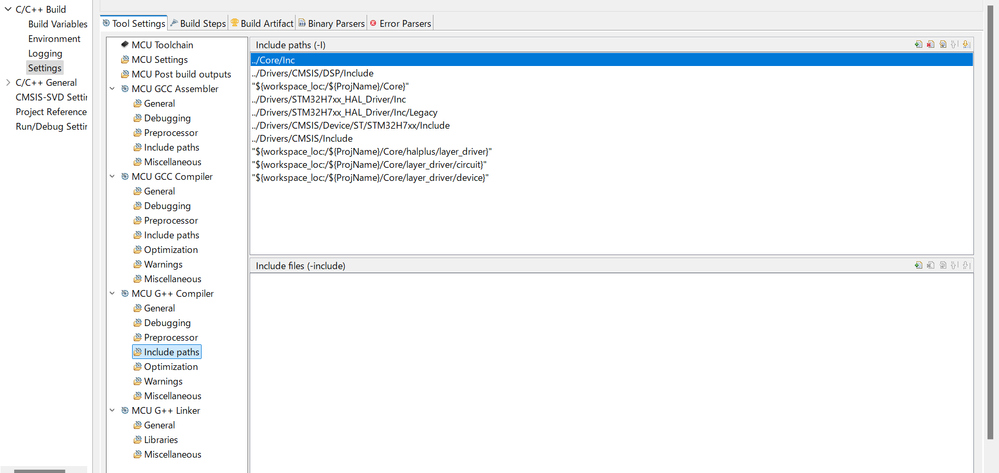This screenshot has height=473, width=999.
Task: Click the left sidebar horizontal scrollbar
Action: pos(40,471)
